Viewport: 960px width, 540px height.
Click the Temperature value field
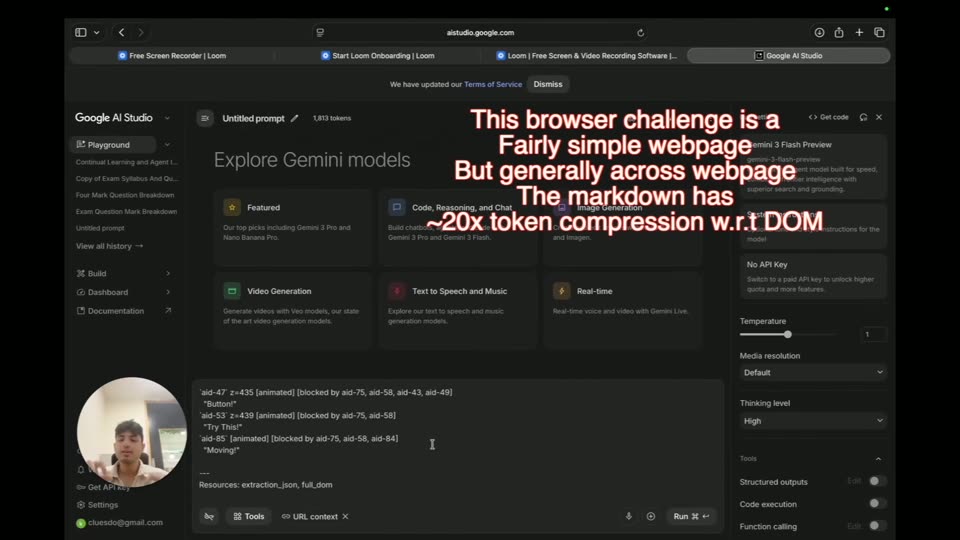point(873,334)
